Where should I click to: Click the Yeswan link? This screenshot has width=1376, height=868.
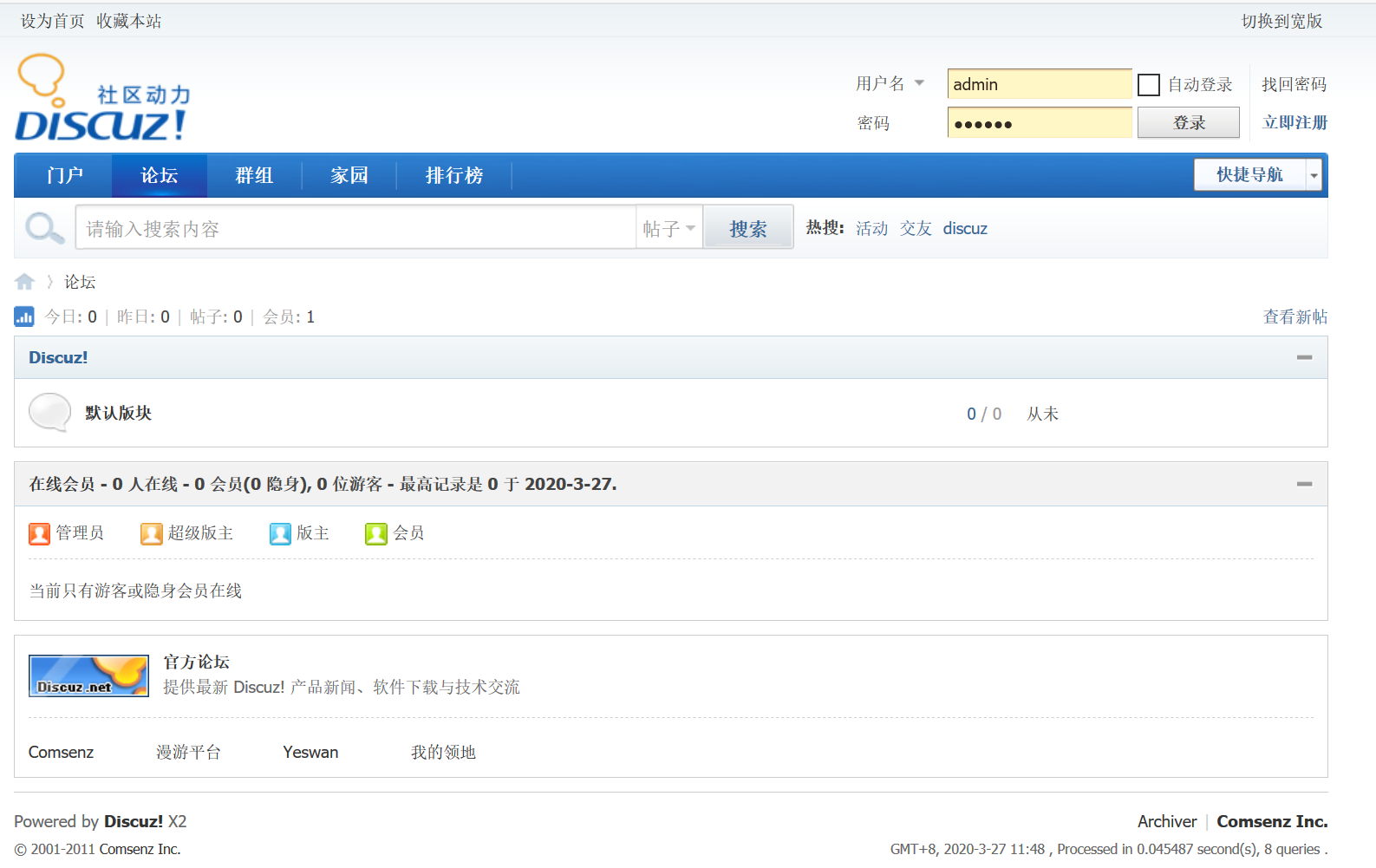tap(310, 752)
